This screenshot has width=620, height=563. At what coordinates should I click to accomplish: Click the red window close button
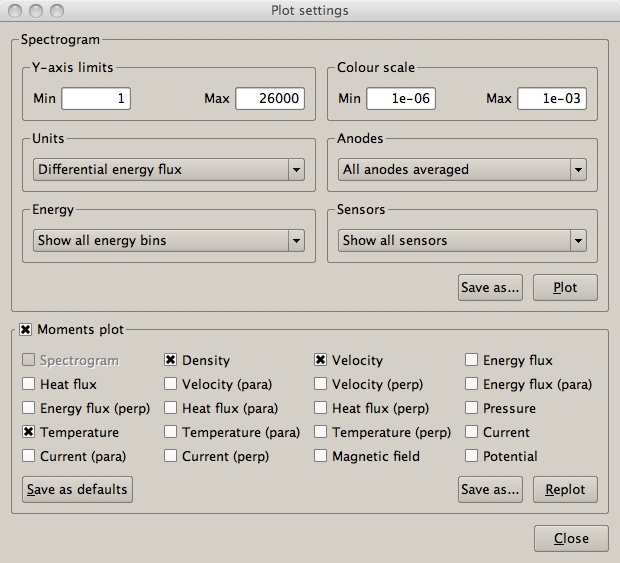15,11
